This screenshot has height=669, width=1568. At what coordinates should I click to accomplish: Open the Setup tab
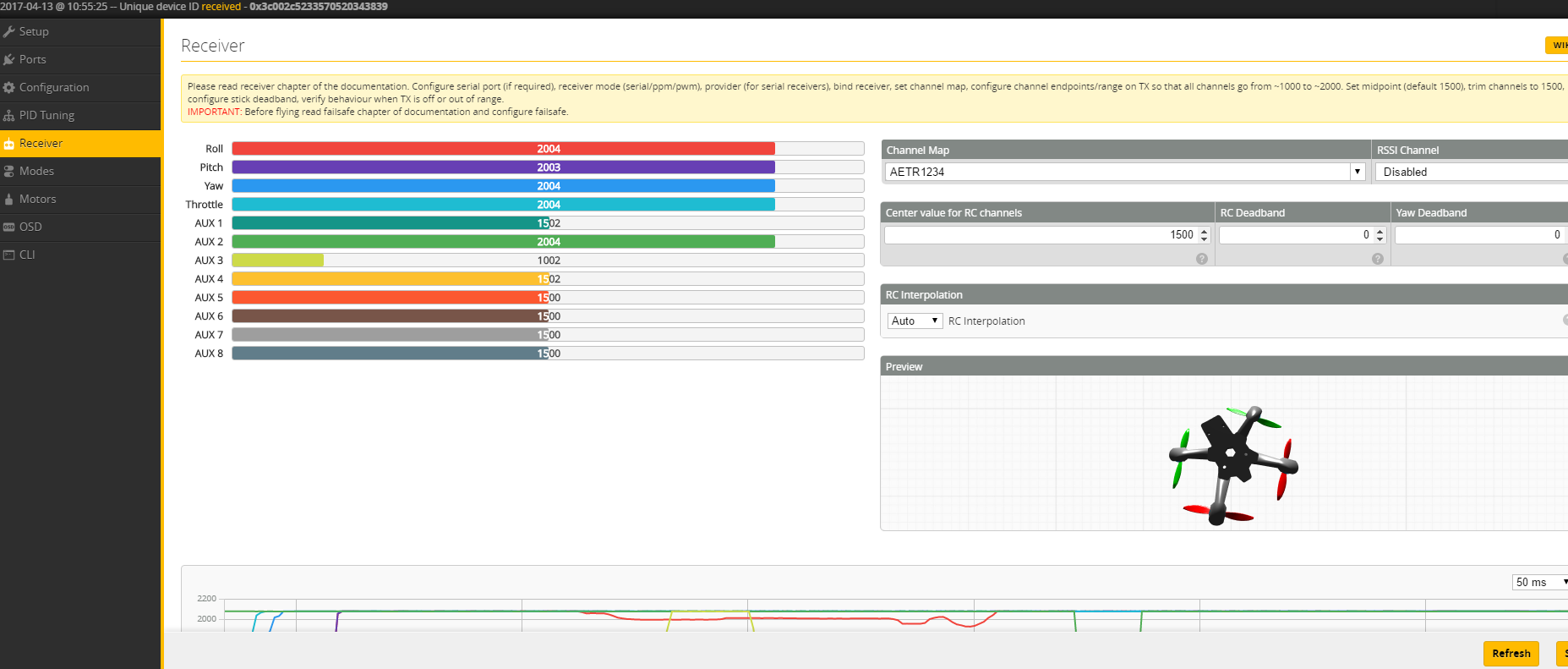pos(80,31)
